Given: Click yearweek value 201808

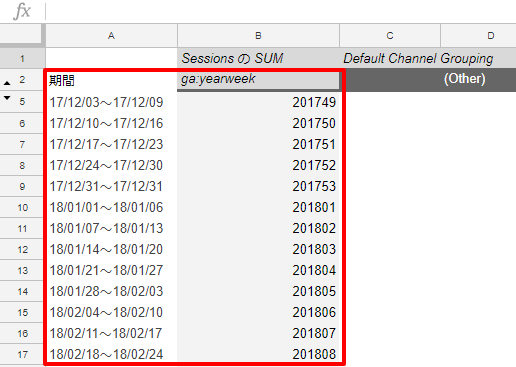Looking at the screenshot, I should tap(258, 354).
